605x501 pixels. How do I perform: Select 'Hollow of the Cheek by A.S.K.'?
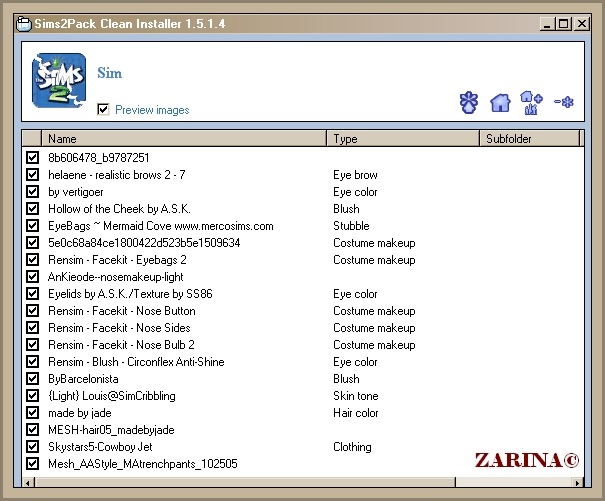pos(119,209)
